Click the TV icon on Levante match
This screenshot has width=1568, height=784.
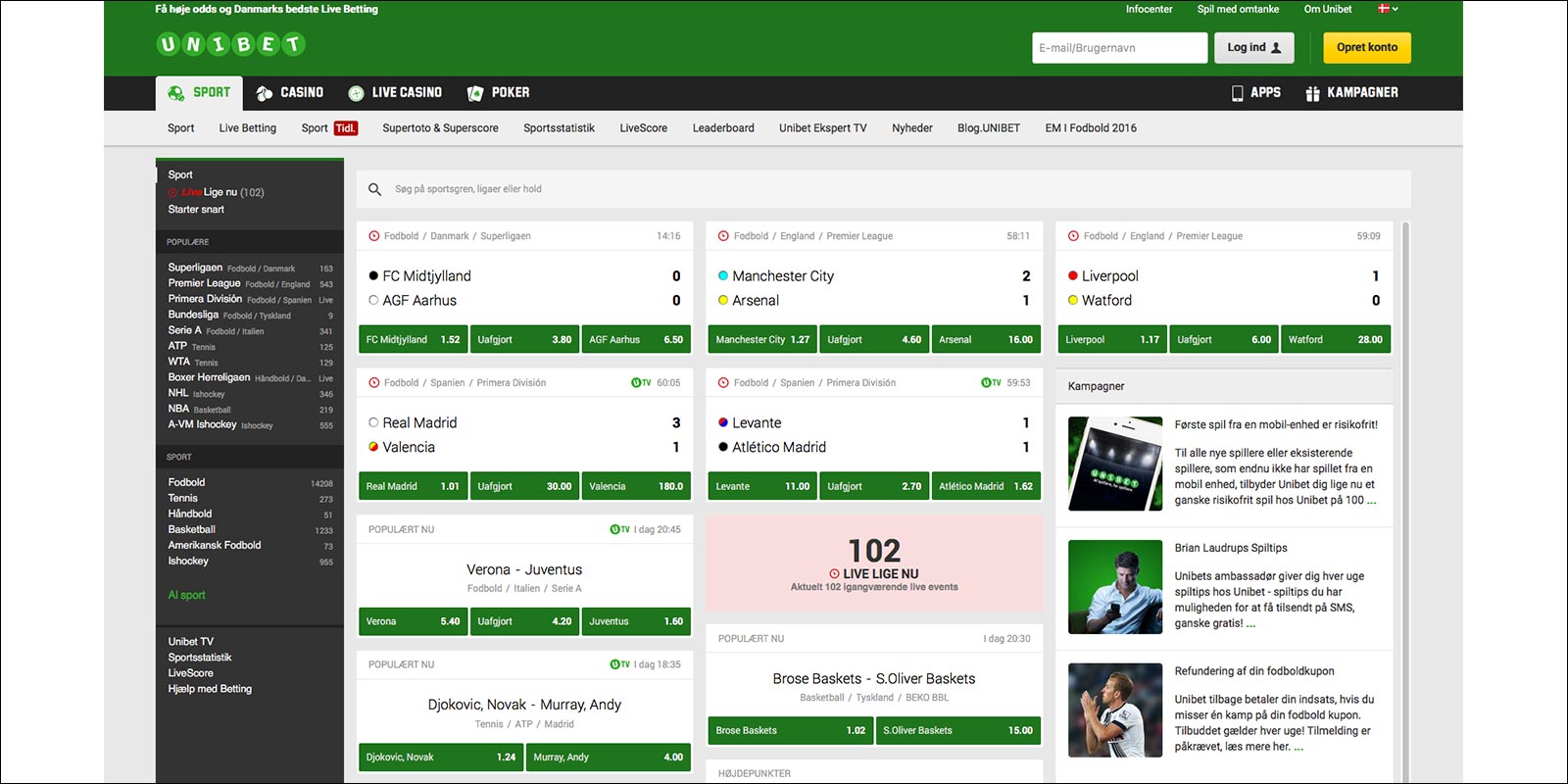[991, 383]
